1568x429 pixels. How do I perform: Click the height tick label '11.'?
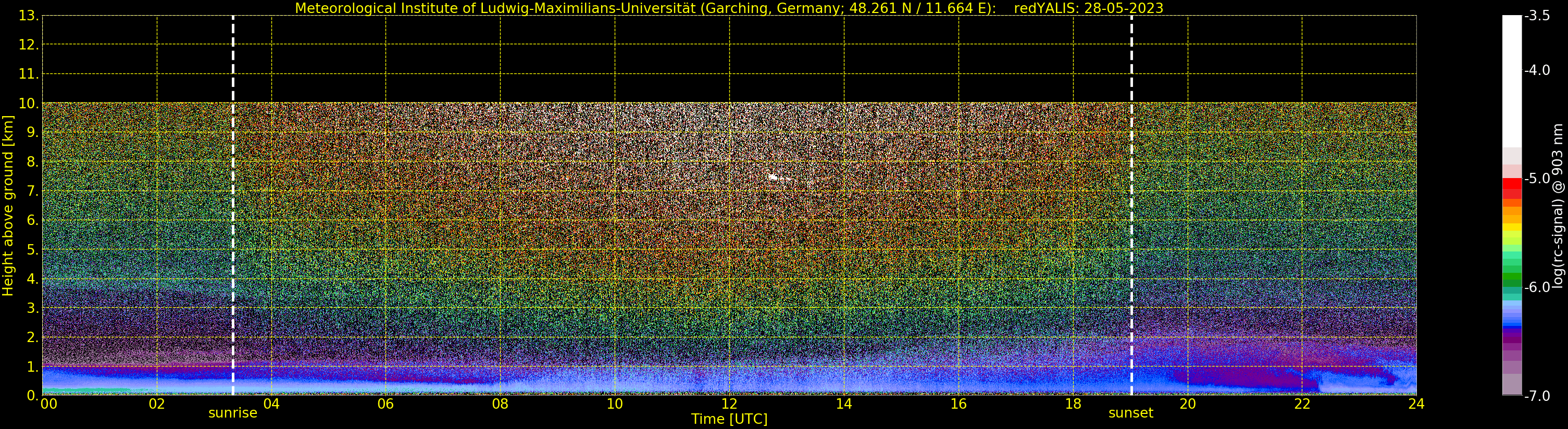(x=29, y=74)
